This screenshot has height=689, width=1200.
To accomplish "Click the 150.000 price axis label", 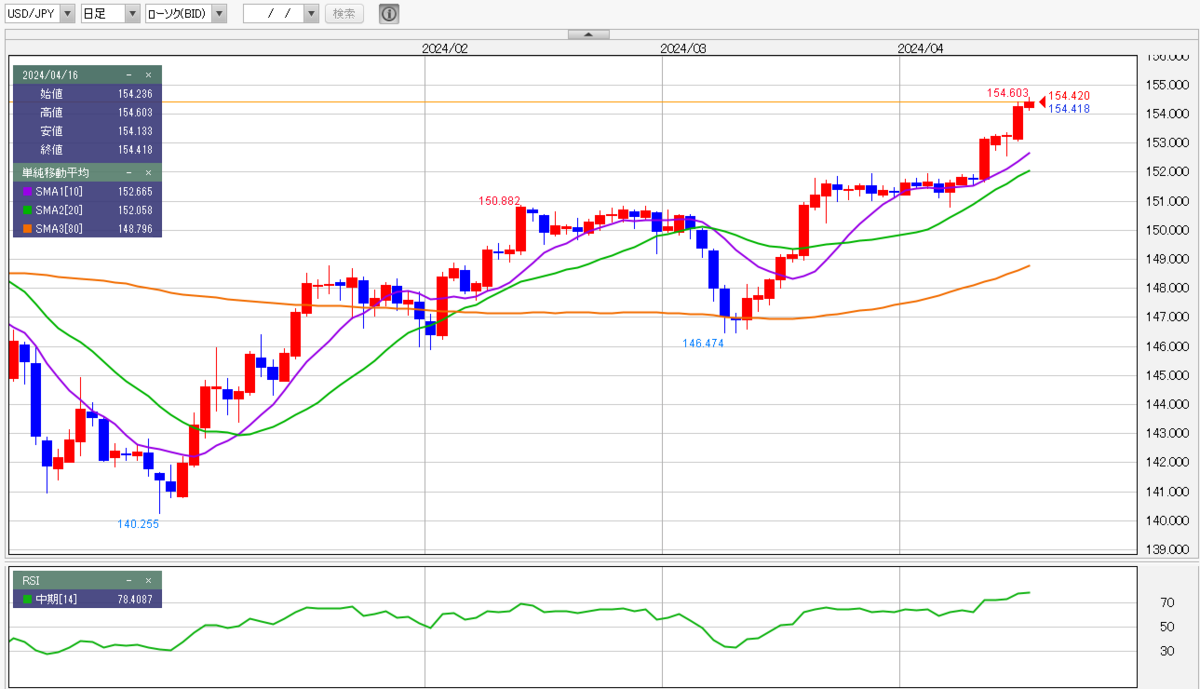I will pyautogui.click(x=1168, y=230).
